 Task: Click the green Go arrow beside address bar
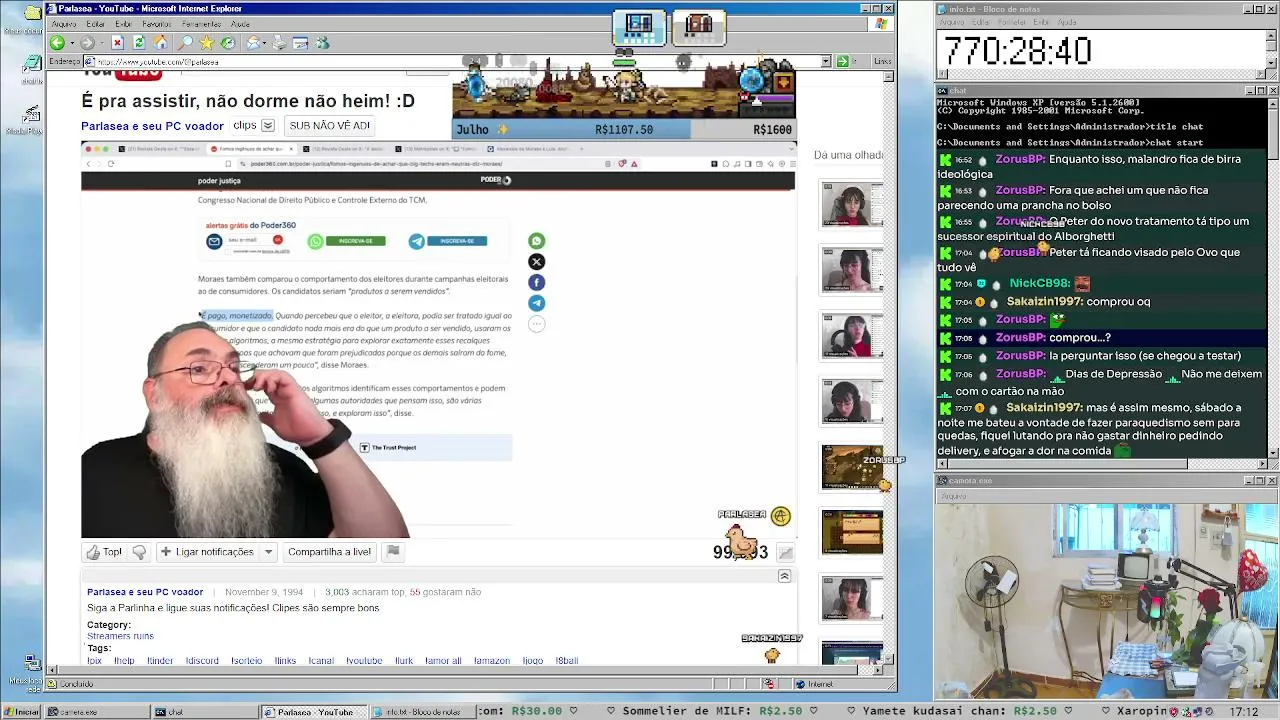pyautogui.click(x=842, y=62)
